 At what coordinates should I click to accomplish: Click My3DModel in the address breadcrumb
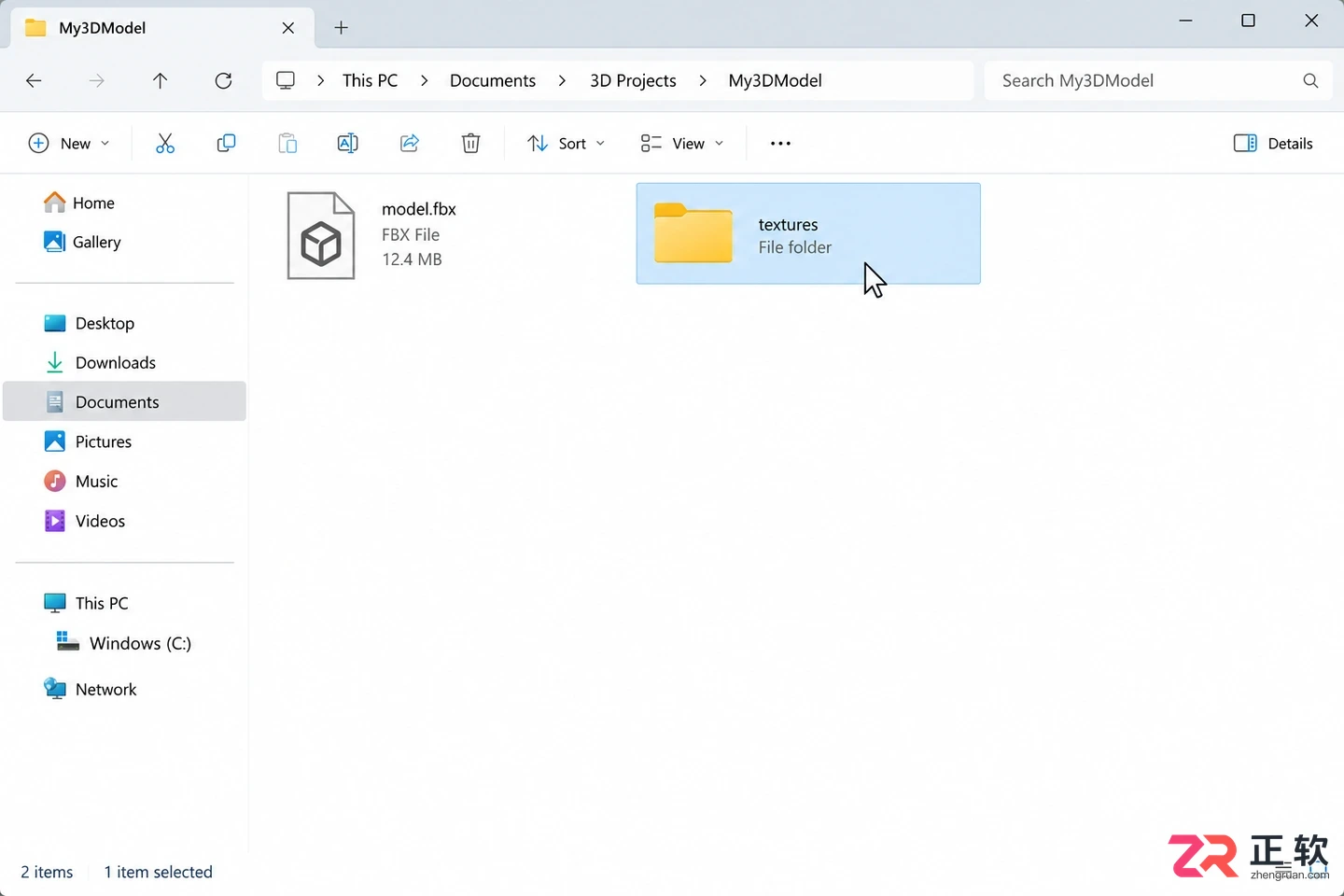pos(775,80)
